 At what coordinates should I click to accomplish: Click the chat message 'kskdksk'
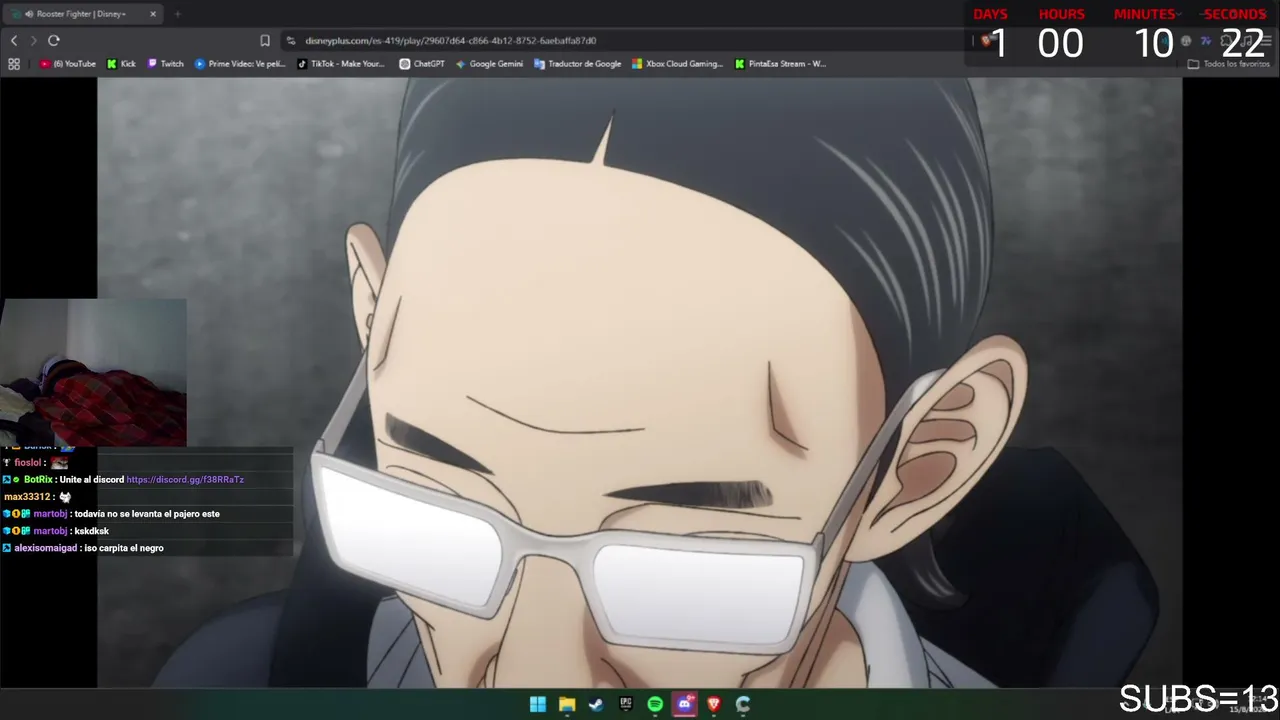92,531
